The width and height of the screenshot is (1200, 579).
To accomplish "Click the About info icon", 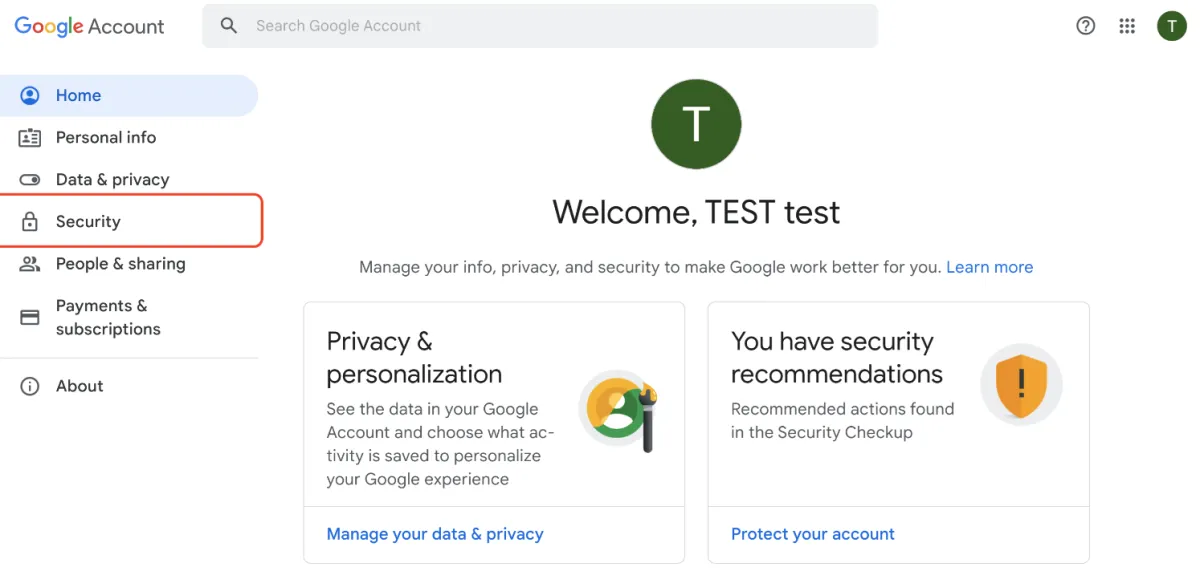I will (x=30, y=386).
